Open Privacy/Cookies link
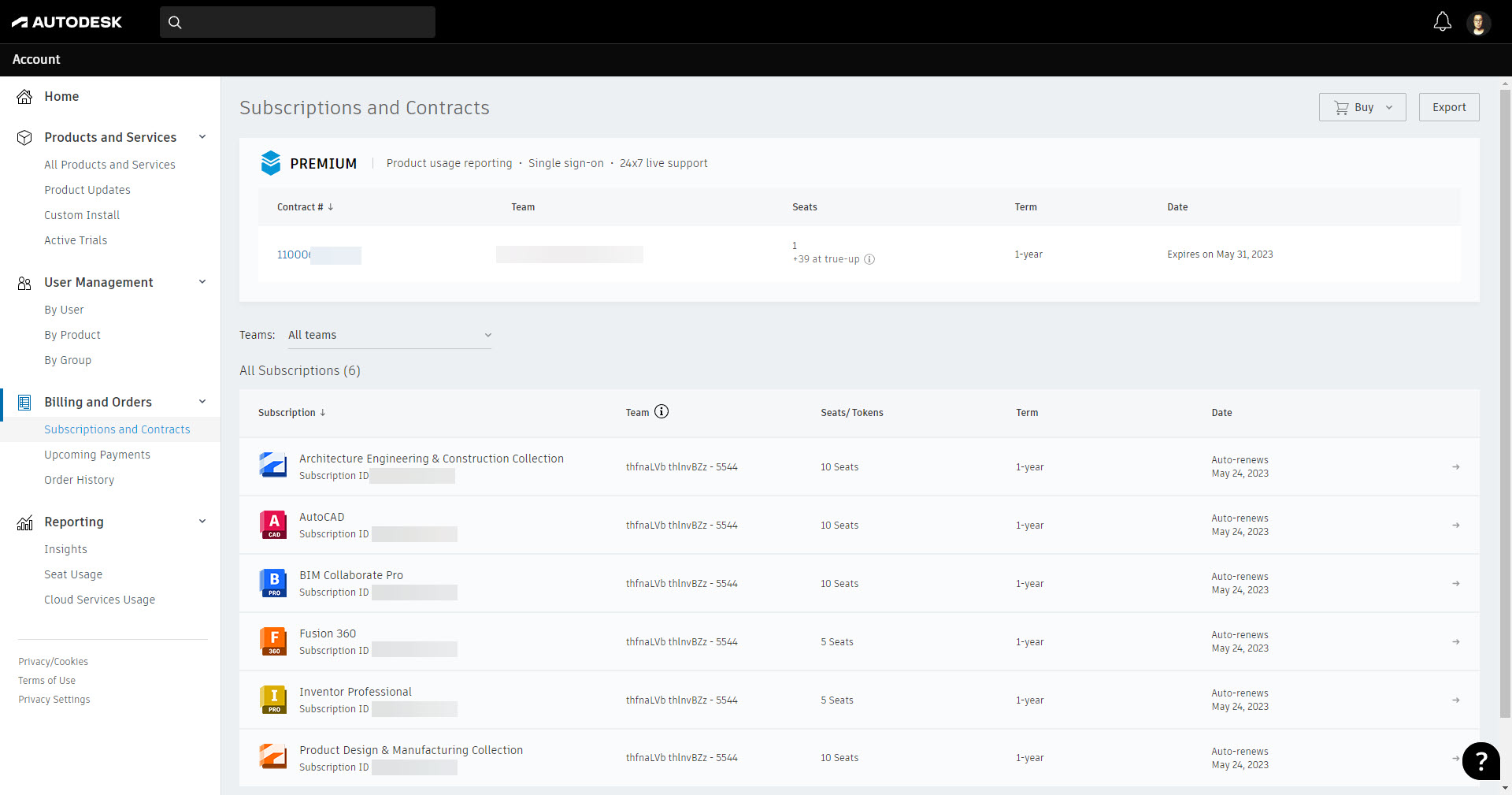Viewport: 1512px width, 795px height. click(x=53, y=662)
